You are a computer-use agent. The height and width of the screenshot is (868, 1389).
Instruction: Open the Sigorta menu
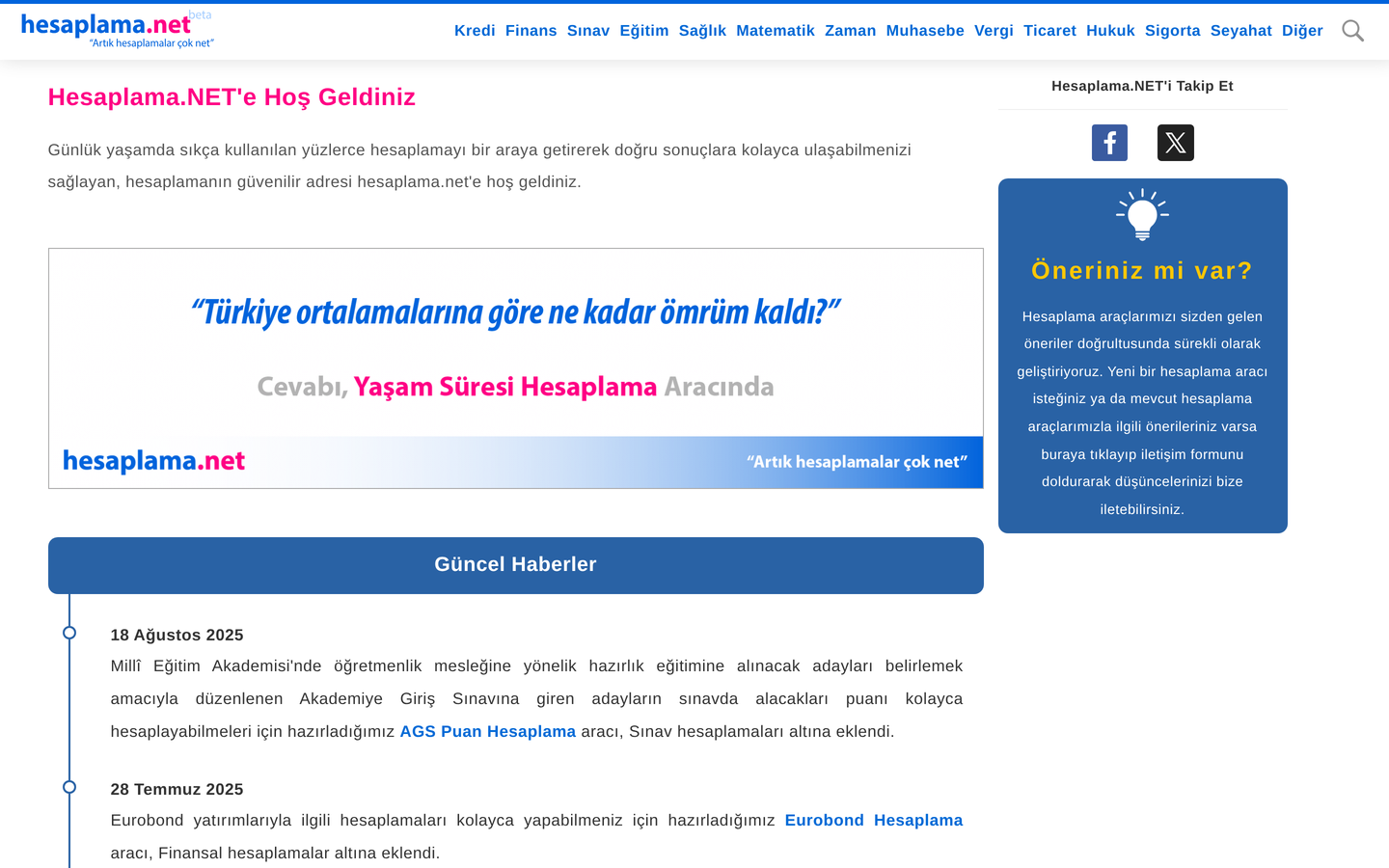1173,31
